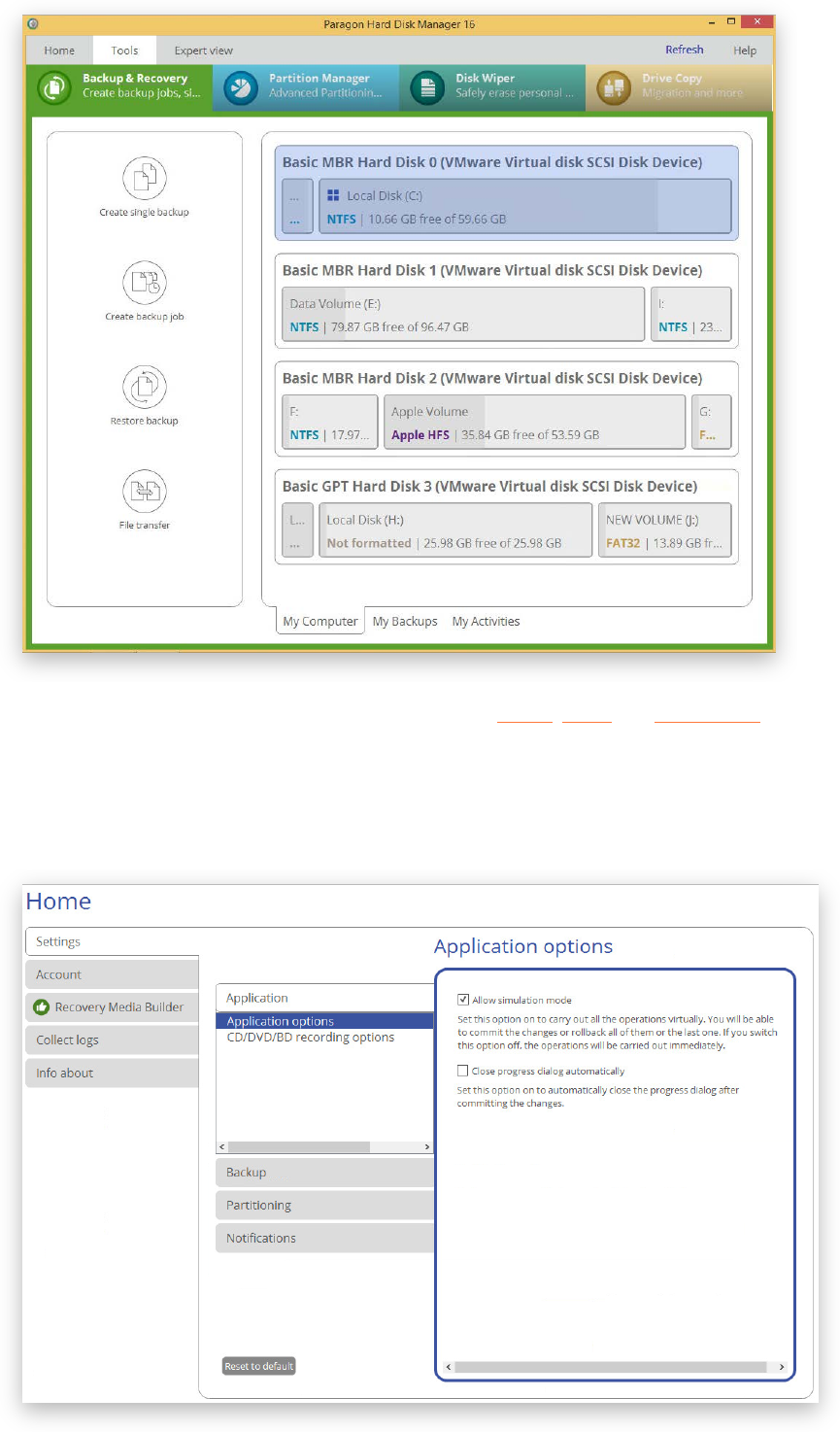Select Data Volume (E:) partition

coord(463,315)
